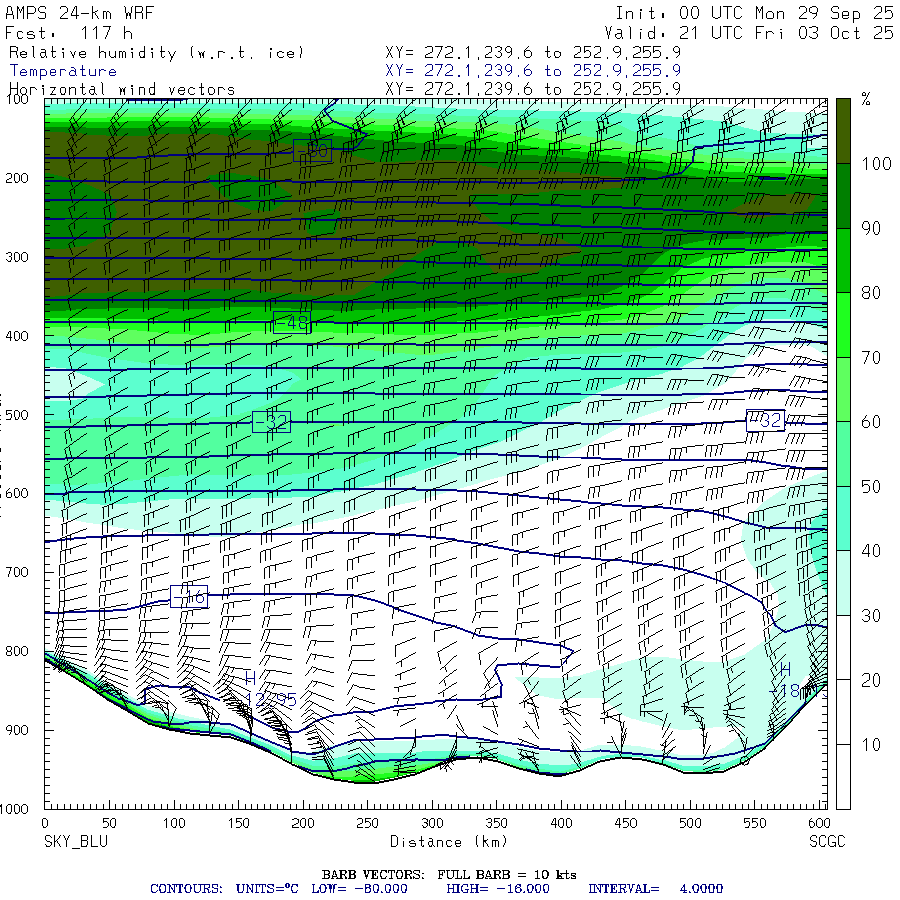Viewport: 900px width, 900px height.
Task: Click the -48 temperature contour label
Action: (292, 323)
